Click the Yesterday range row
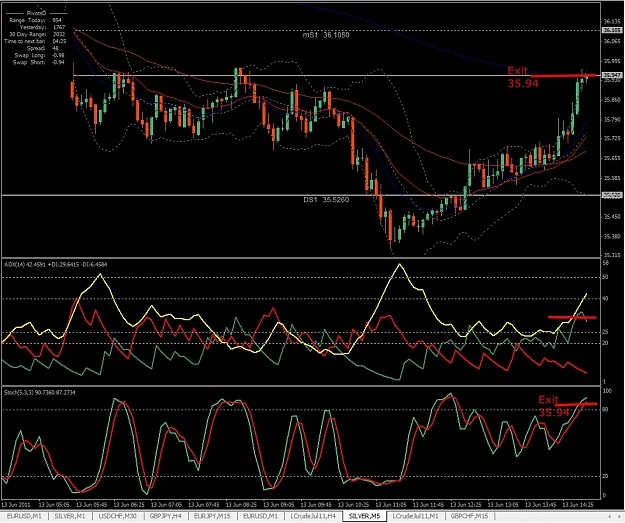Screen dimensions: 625x523 point(42,27)
